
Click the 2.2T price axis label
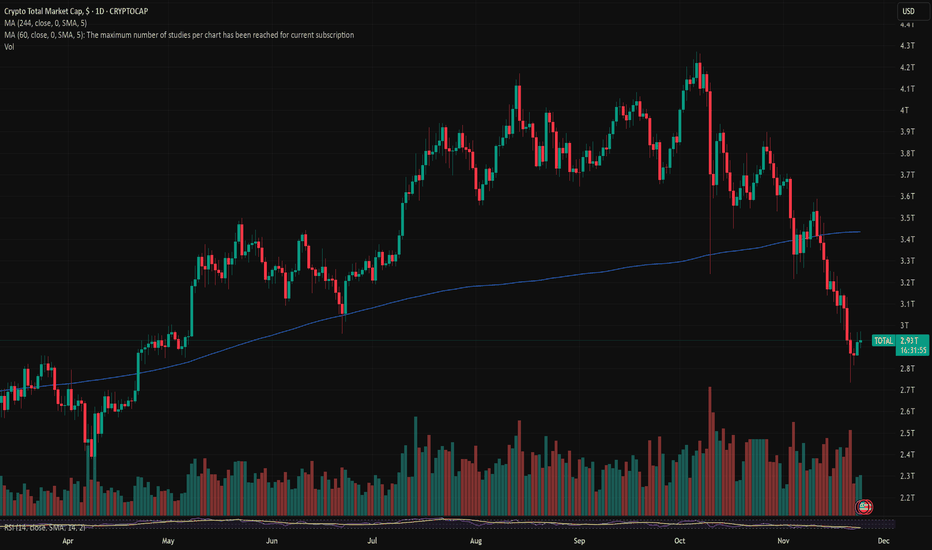tap(907, 498)
